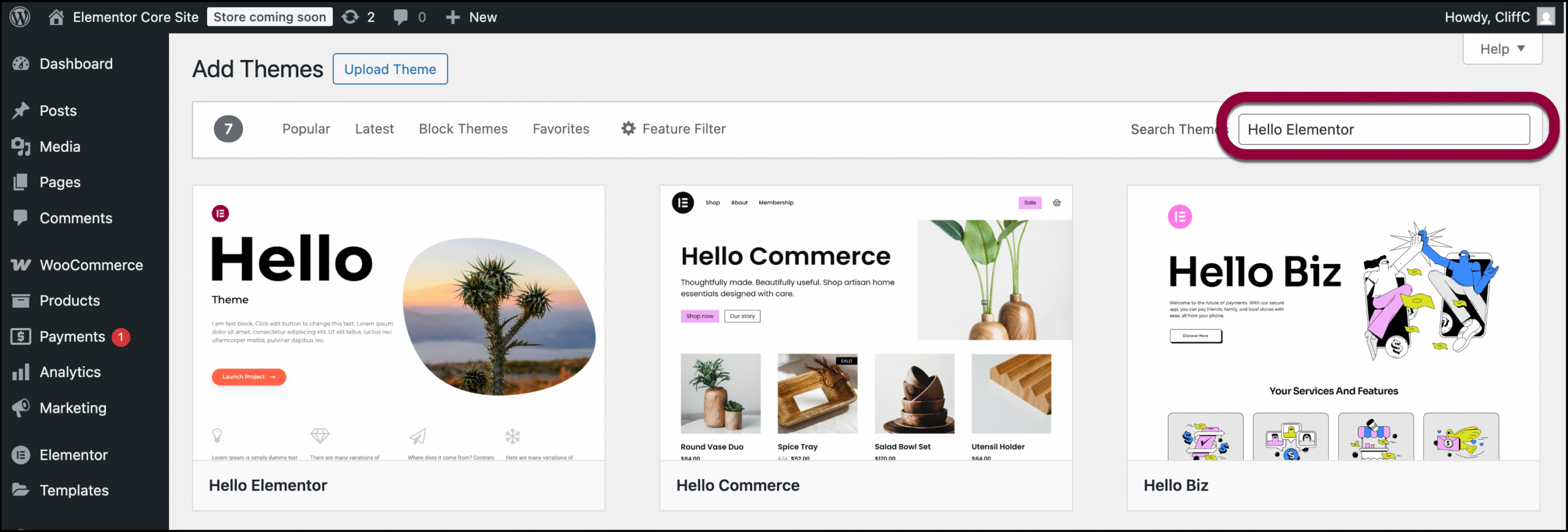
Task: Click the WordPress logo icon
Action: (x=20, y=17)
